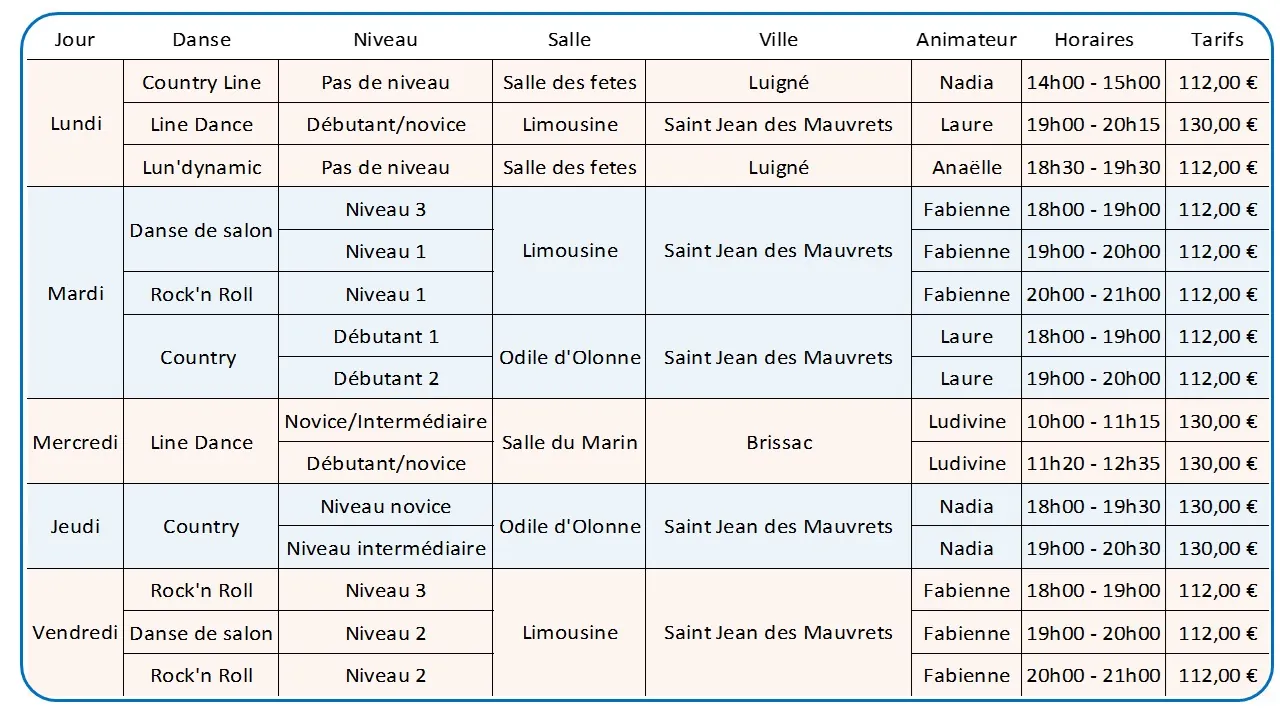The image size is (1280, 720).
Task: Select the Lun'dynamic dance cell
Action: click(x=201, y=167)
